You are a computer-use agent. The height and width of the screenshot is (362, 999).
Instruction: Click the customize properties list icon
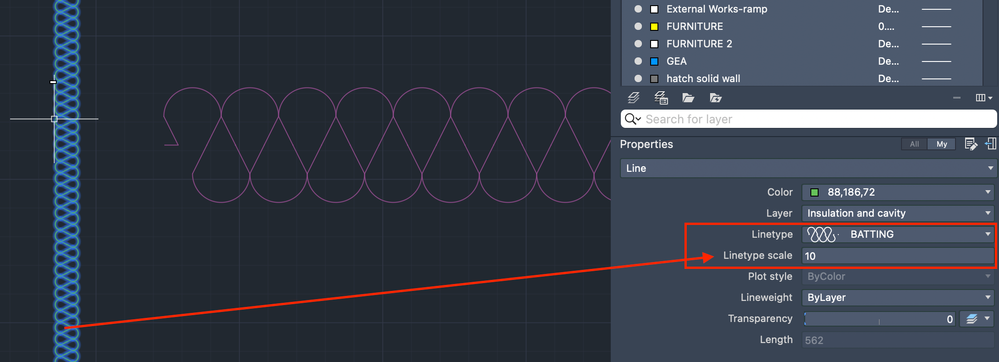[971, 144]
